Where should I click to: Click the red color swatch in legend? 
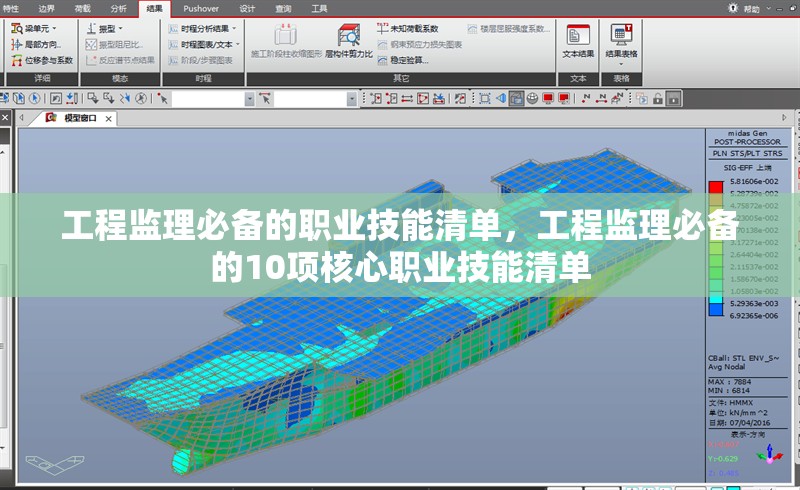click(715, 187)
